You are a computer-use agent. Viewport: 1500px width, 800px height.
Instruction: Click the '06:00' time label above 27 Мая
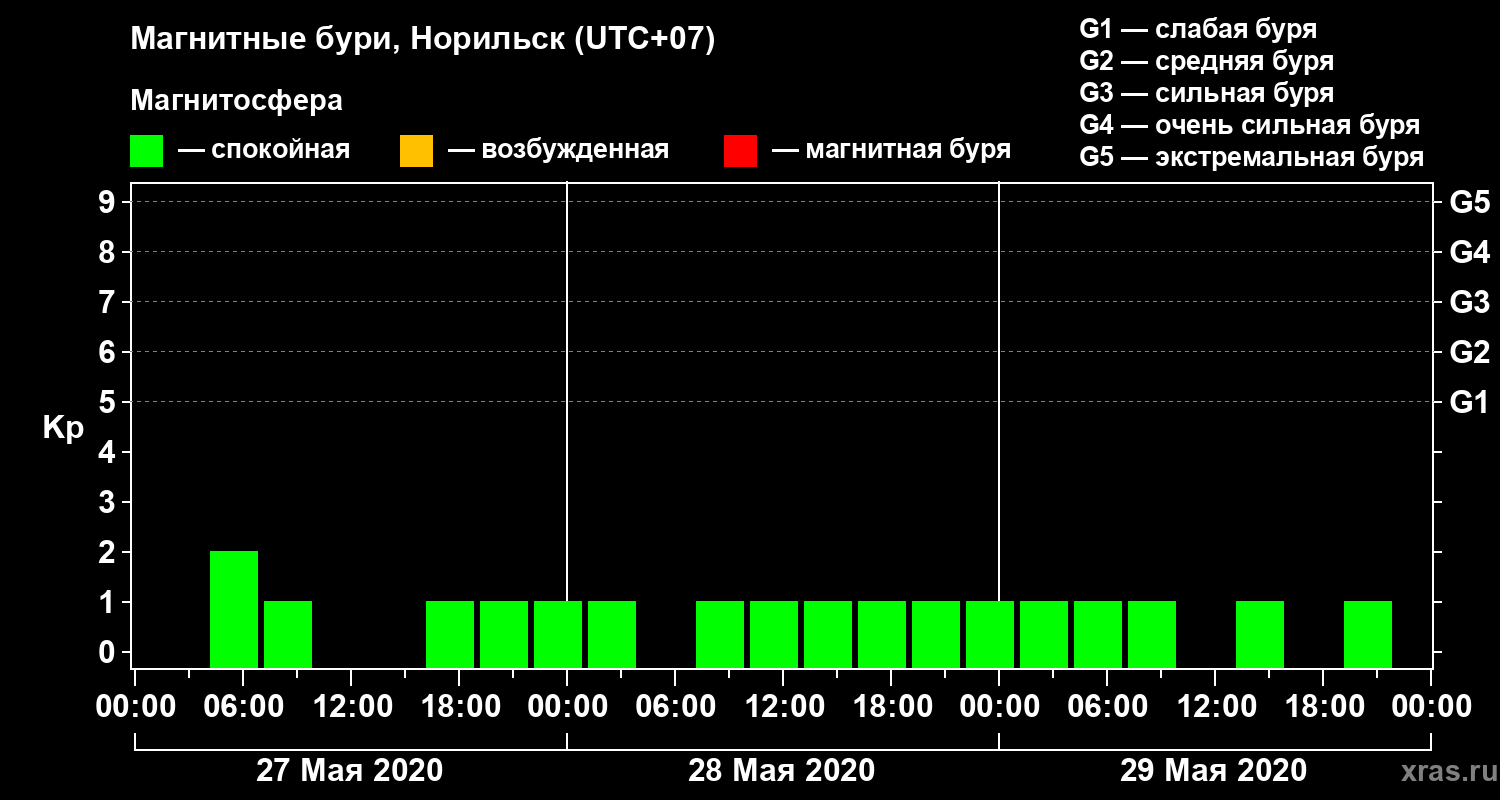(242, 707)
